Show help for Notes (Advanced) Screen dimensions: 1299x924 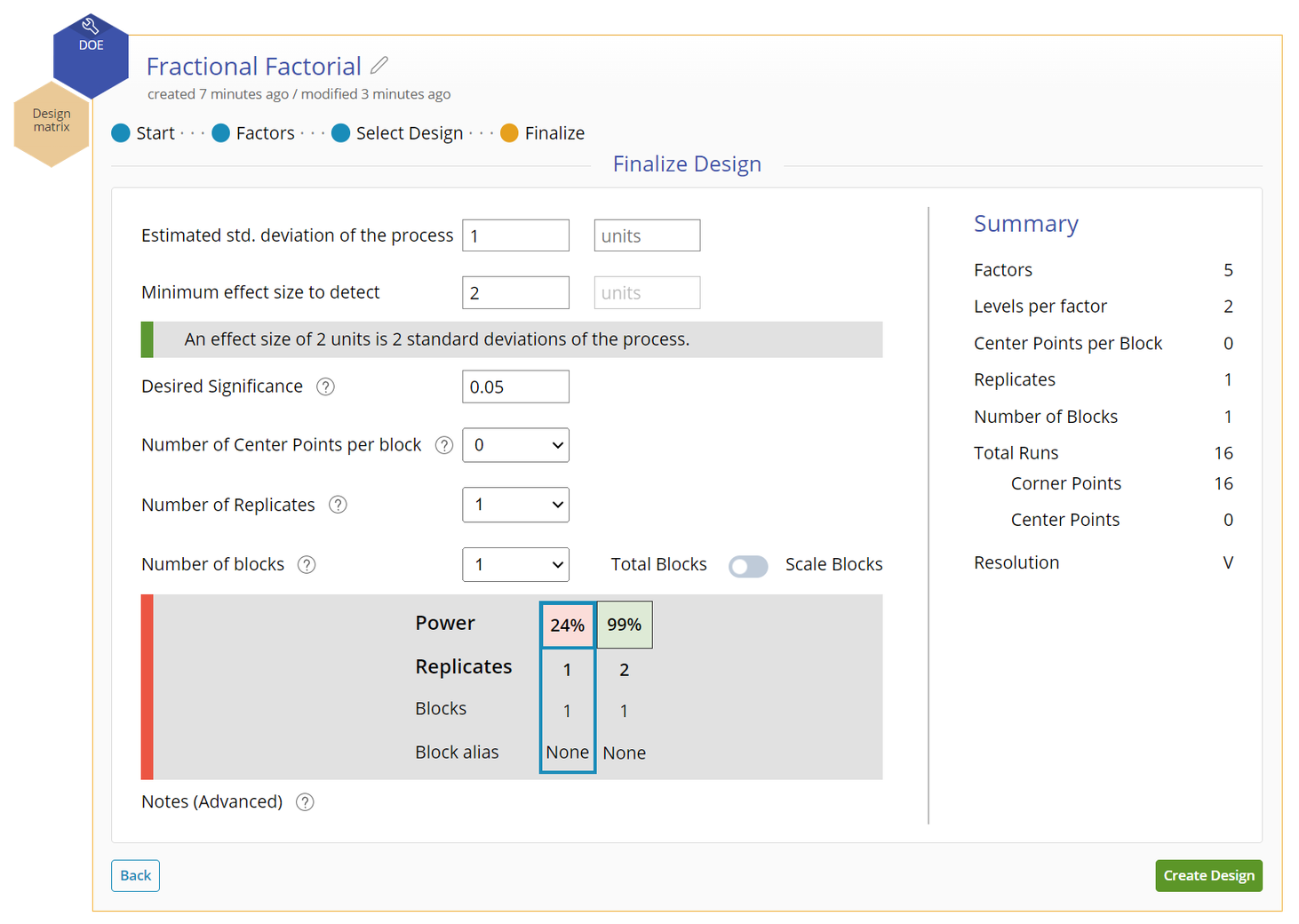[305, 802]
